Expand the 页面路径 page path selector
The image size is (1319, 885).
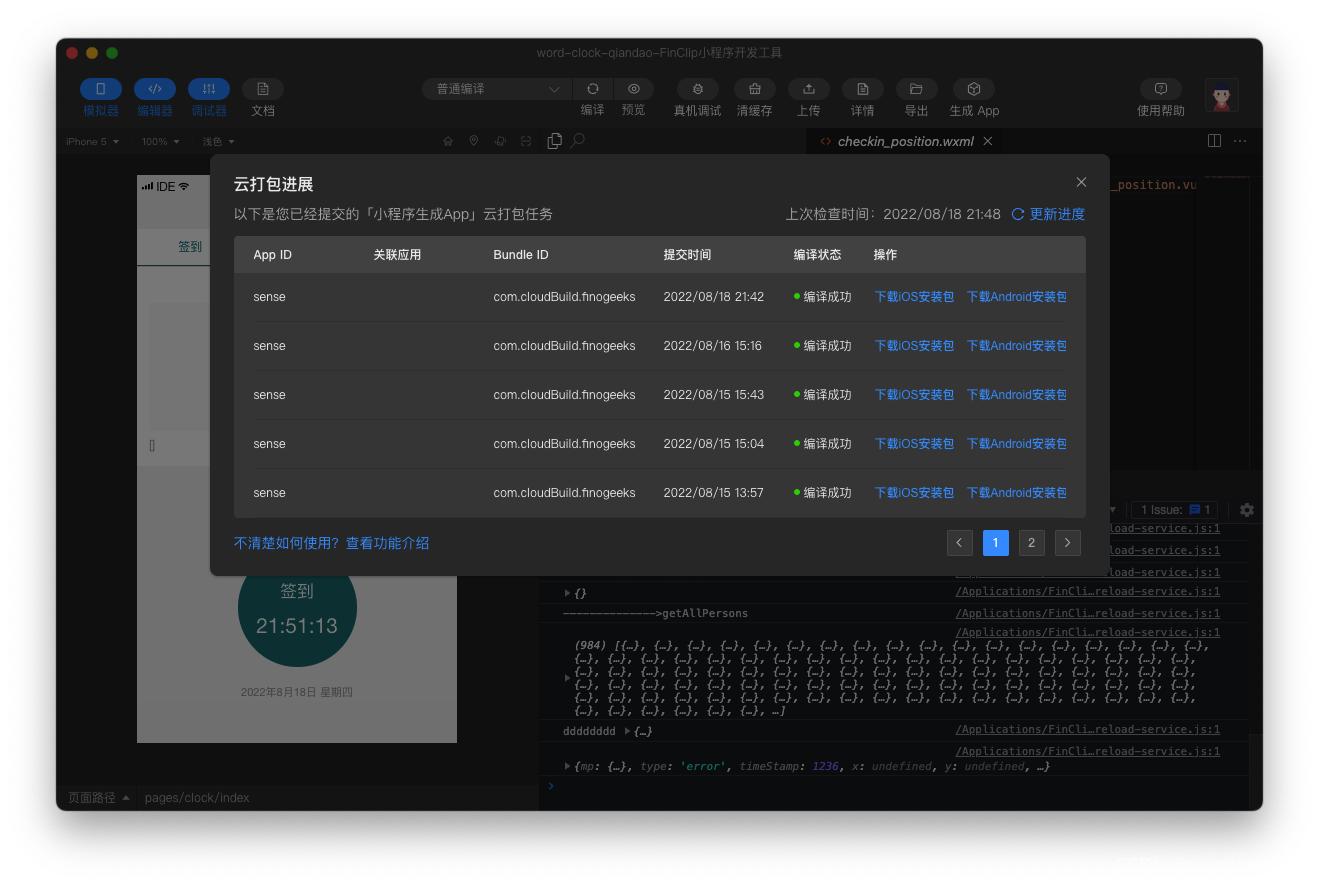(x=98, y=798)
